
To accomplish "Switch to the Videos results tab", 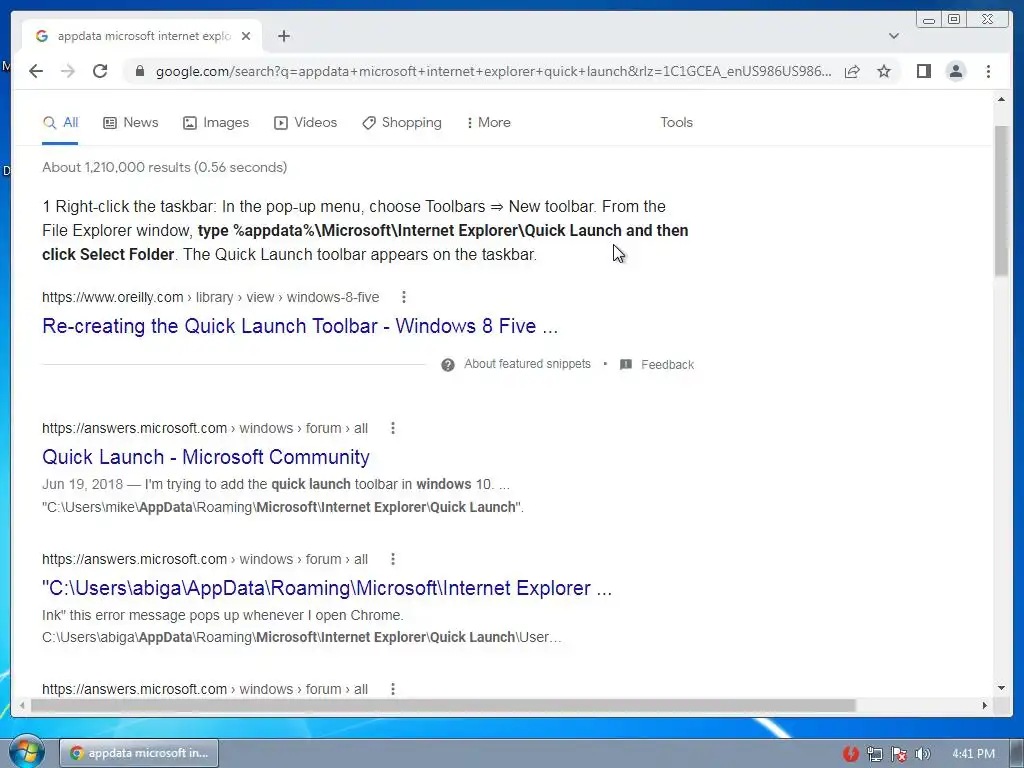I will [306, 123].
